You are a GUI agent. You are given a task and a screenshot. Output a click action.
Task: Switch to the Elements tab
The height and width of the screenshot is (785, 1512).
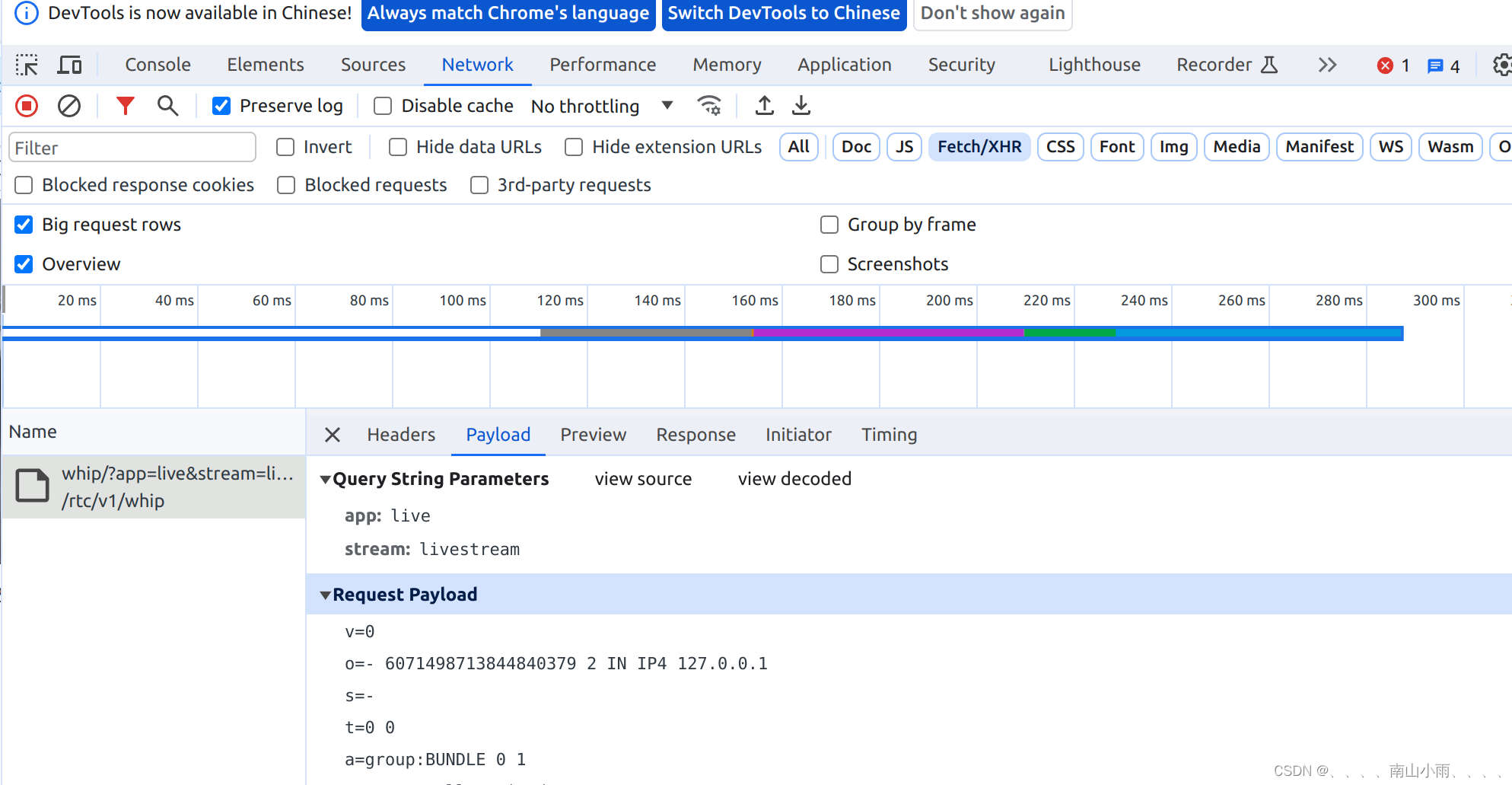tap(266, 65)
